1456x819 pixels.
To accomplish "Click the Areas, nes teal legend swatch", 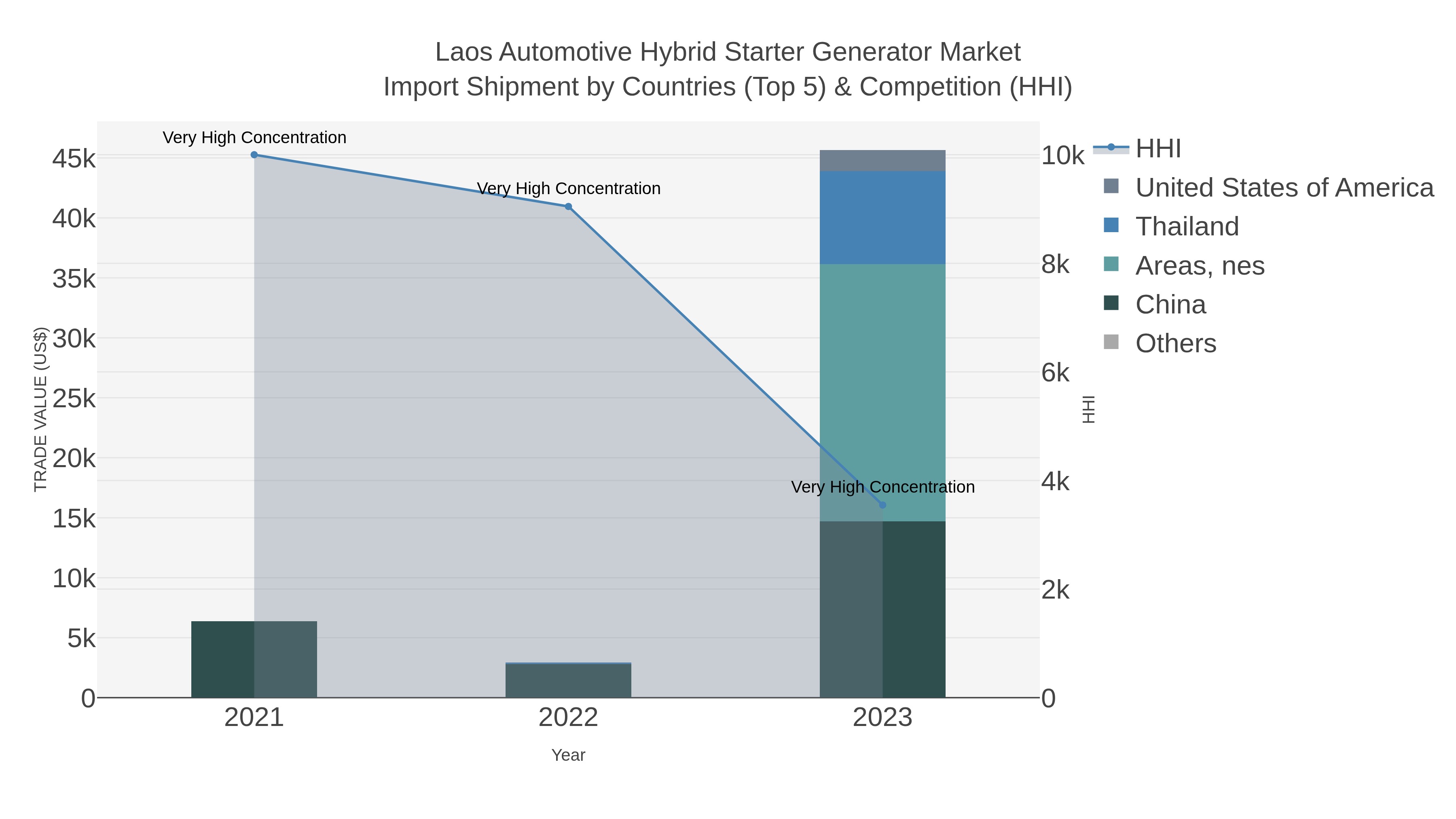I will click(x=1111, y=264).
